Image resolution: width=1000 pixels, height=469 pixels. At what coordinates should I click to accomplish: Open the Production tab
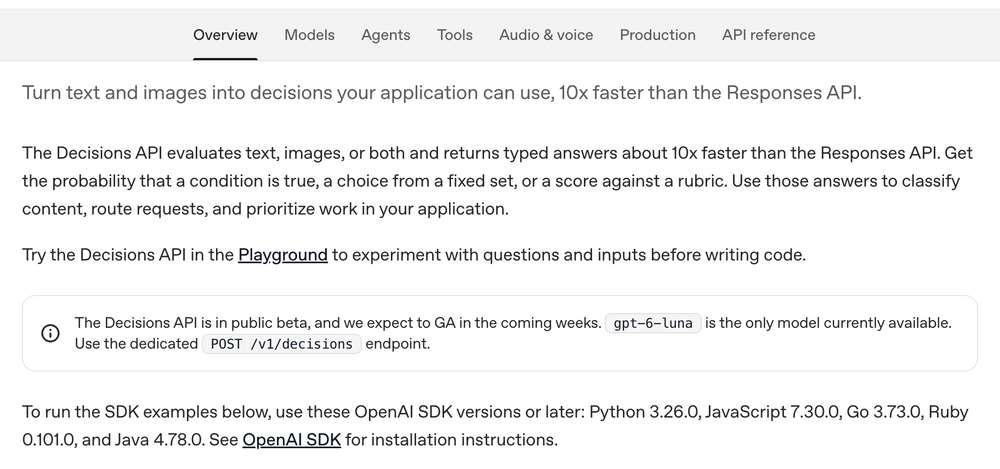(x=658, y=35)
